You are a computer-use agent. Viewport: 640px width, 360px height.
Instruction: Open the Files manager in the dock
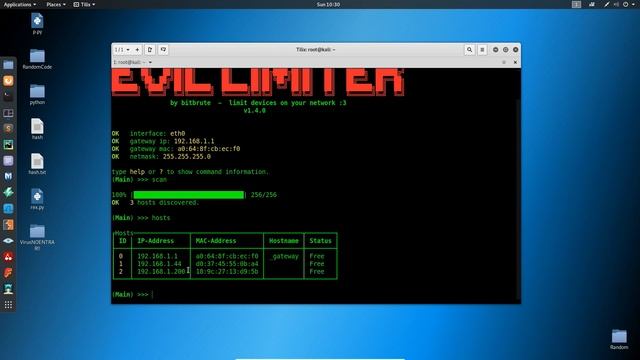(8, 65)
